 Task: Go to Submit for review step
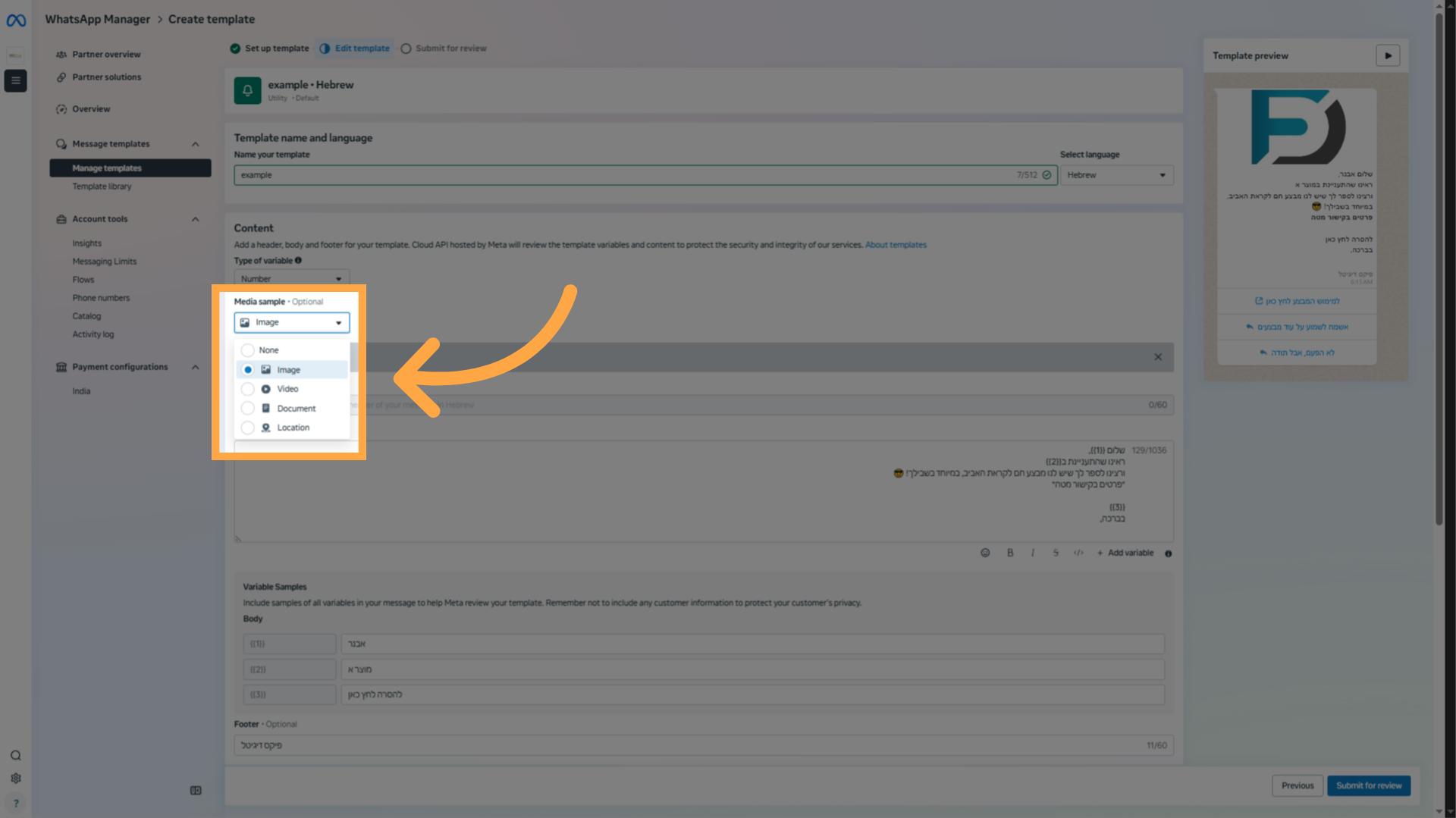(x=444, y=49)
